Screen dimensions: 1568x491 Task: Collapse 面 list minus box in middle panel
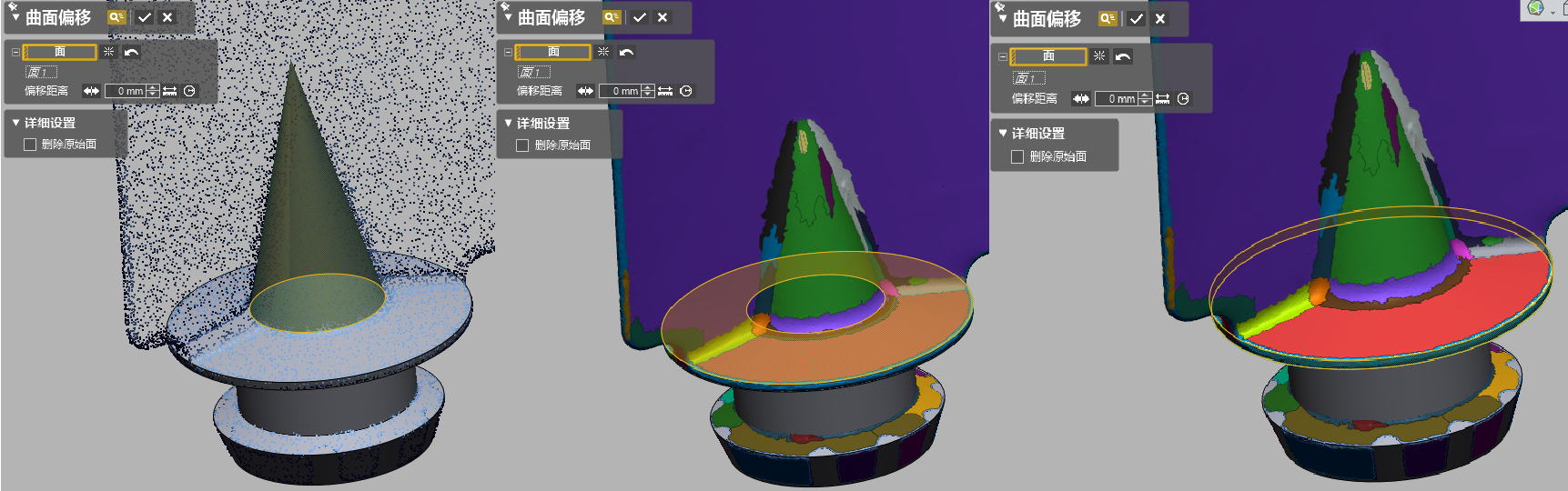click(508, 52)
